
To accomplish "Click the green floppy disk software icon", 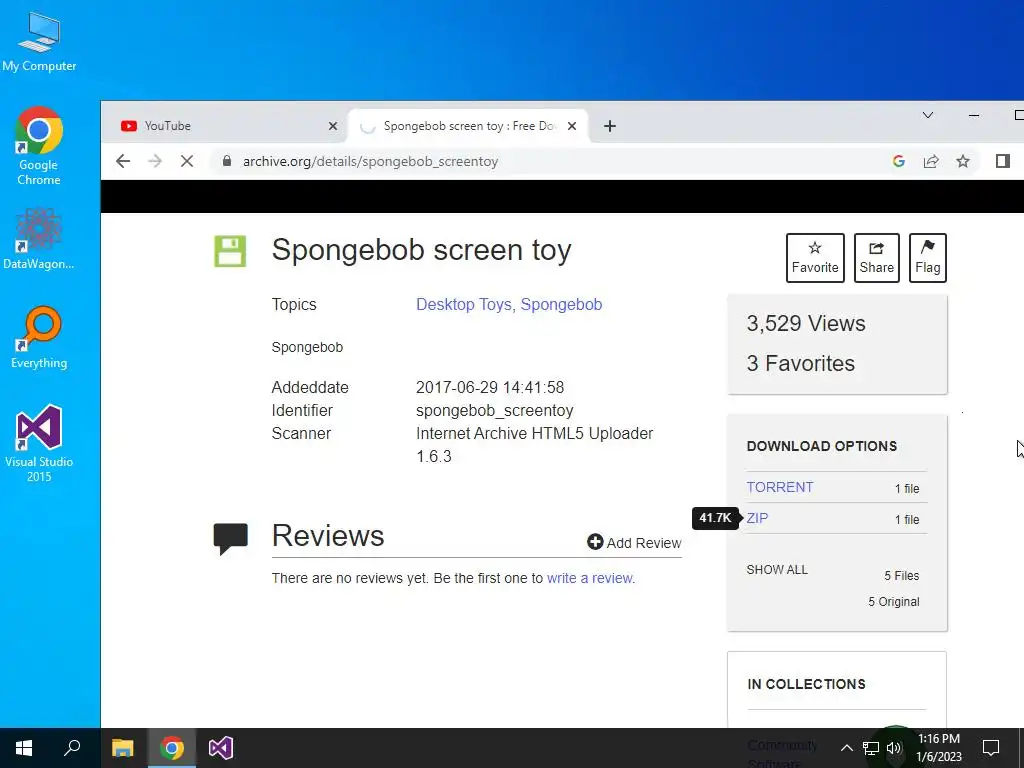I will [230, 251].
